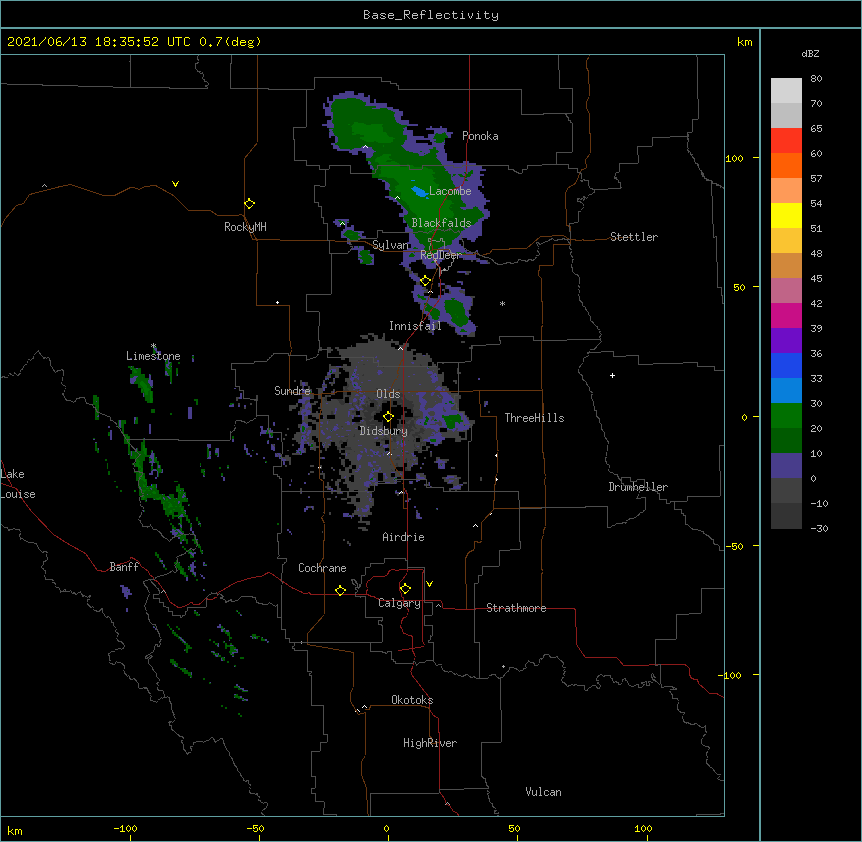
Task: Click the Ponoka city label
Action: click(480, 136)
